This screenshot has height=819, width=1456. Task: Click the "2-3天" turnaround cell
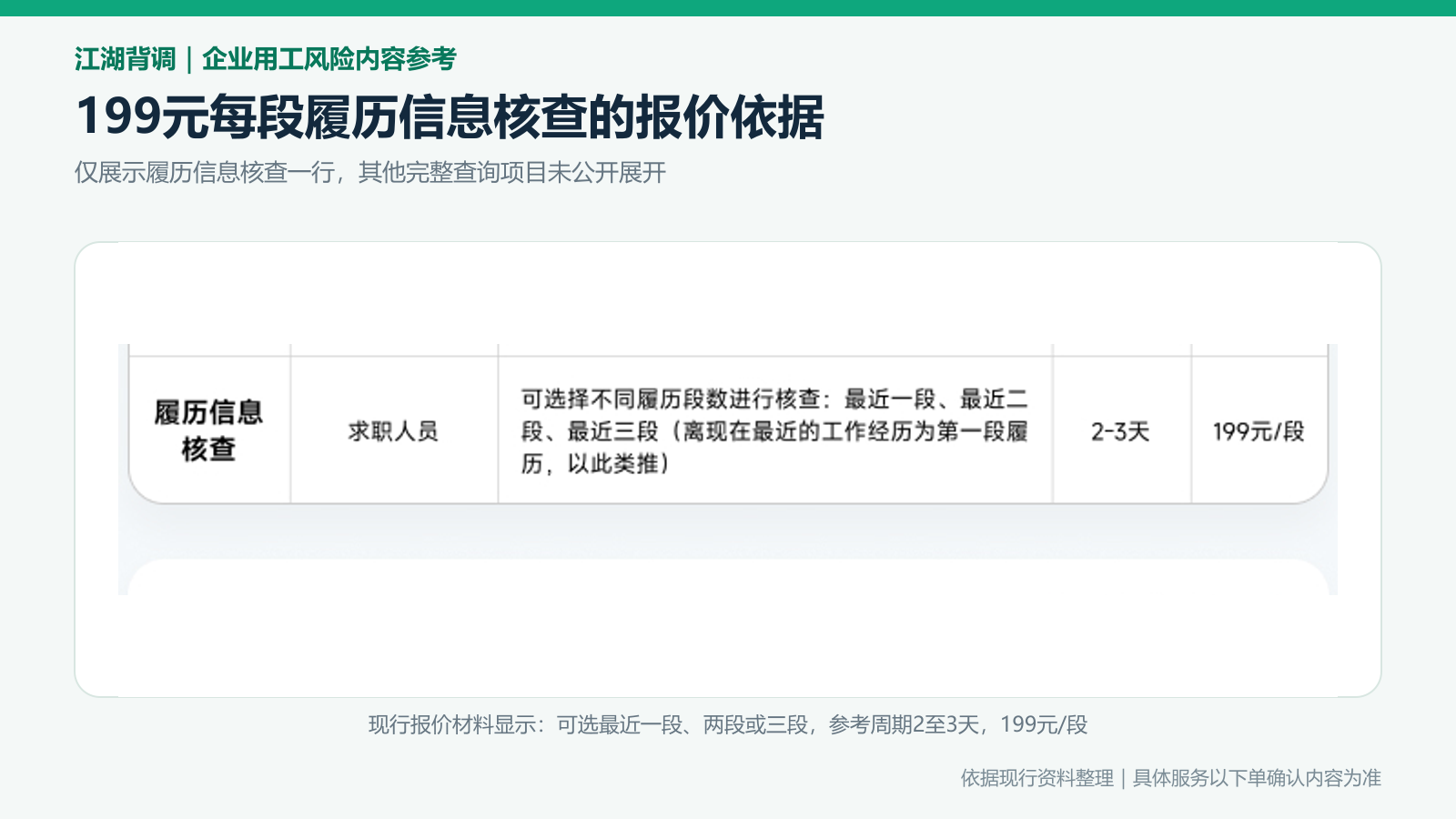tap(1121, 430)
